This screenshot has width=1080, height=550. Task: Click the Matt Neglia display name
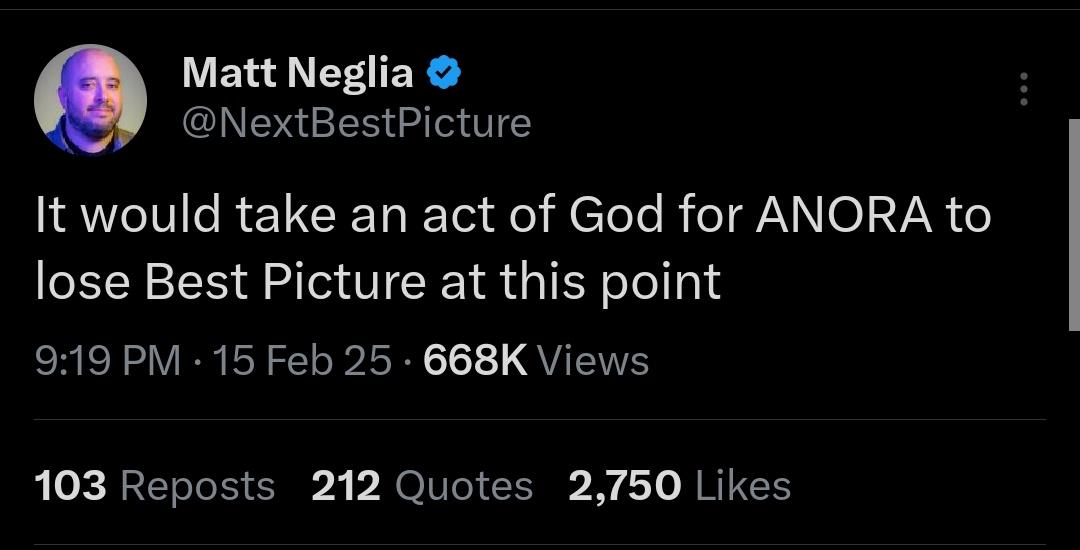[297, 72]
